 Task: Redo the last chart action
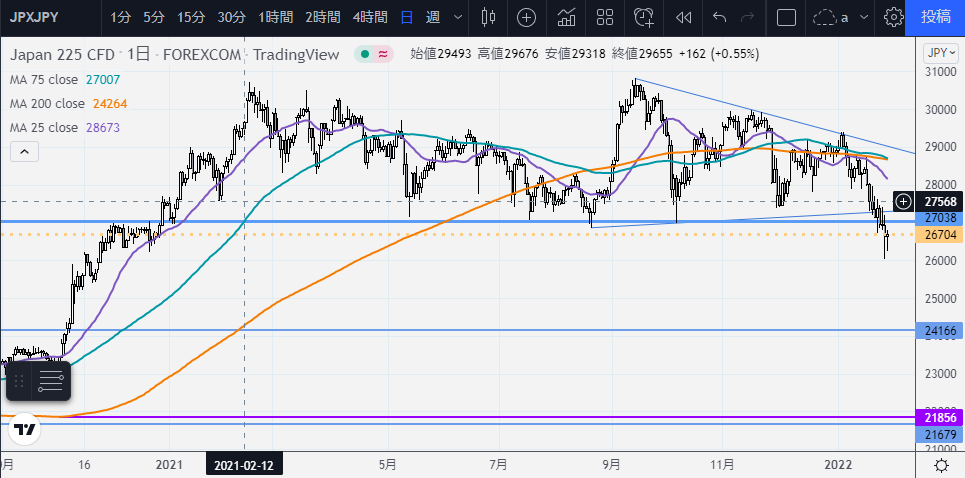pos(747,17)
